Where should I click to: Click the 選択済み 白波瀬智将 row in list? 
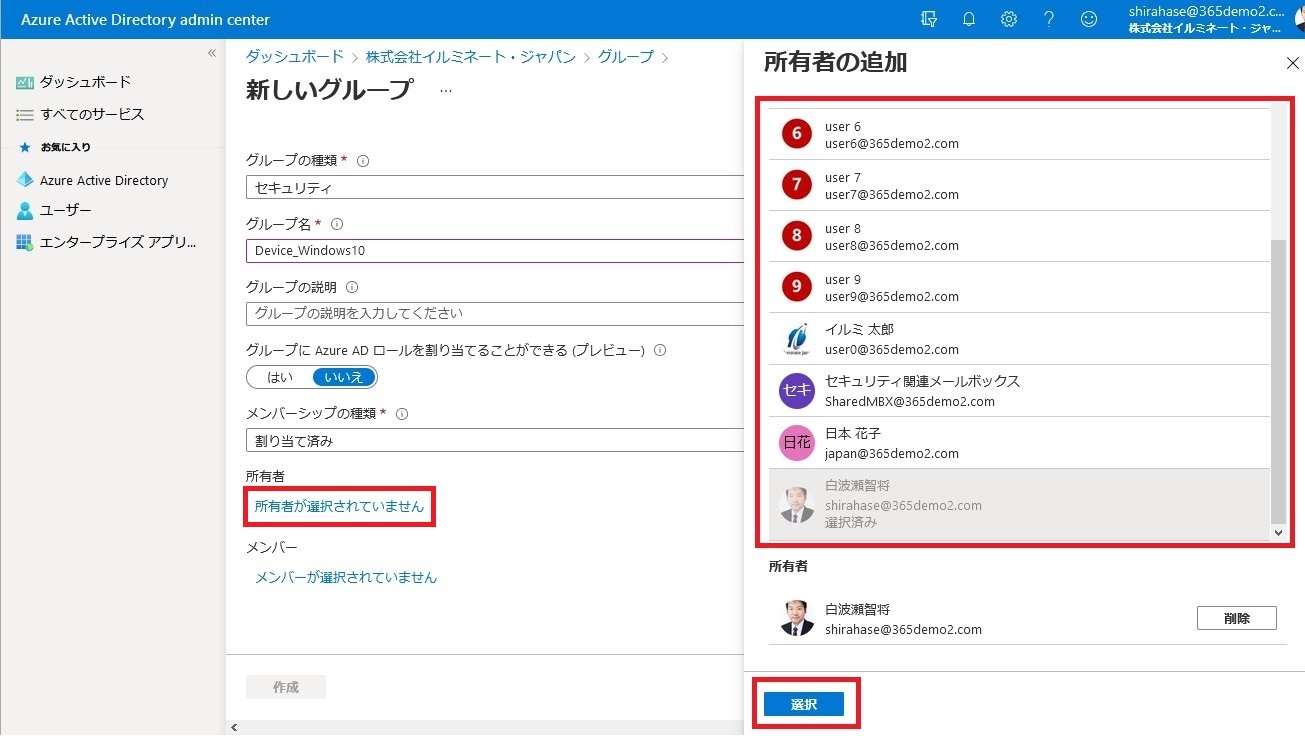click(x=1019, y=505)
